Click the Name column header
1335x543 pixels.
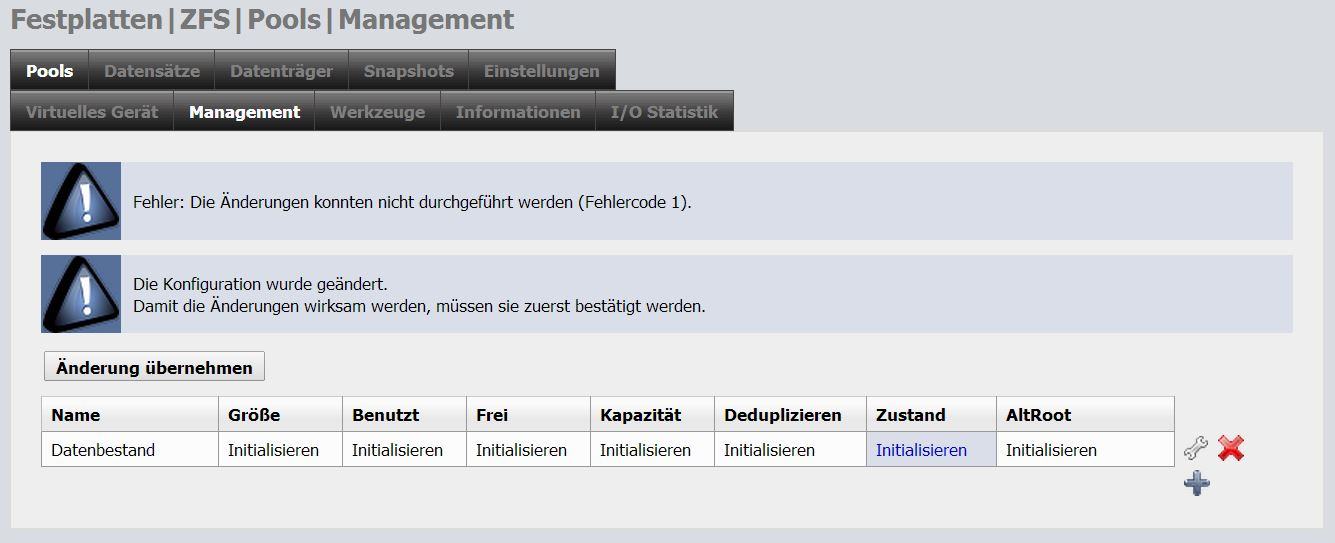[x=129, y=415]
